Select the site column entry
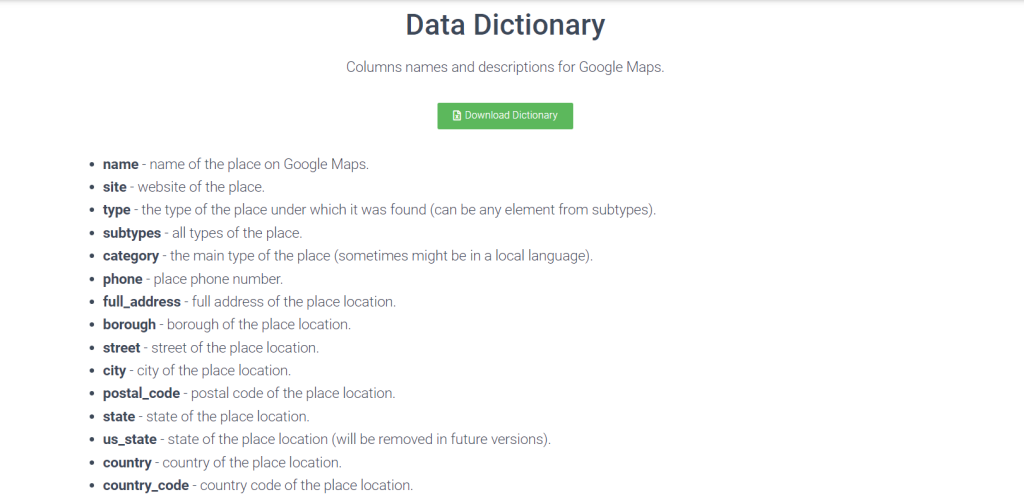The width and height of the screenshot is (1024, 497). [x=184, y=187]
